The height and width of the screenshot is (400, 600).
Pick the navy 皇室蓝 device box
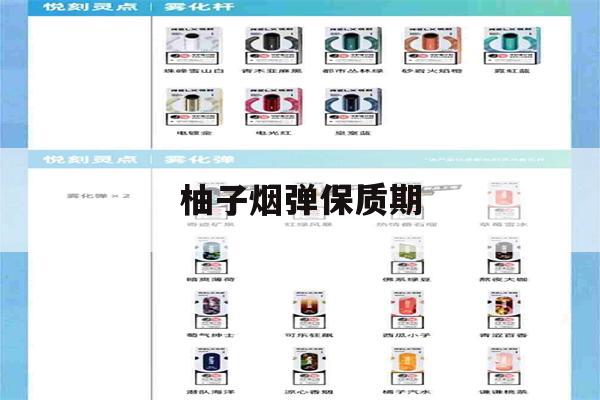[353, 107]
